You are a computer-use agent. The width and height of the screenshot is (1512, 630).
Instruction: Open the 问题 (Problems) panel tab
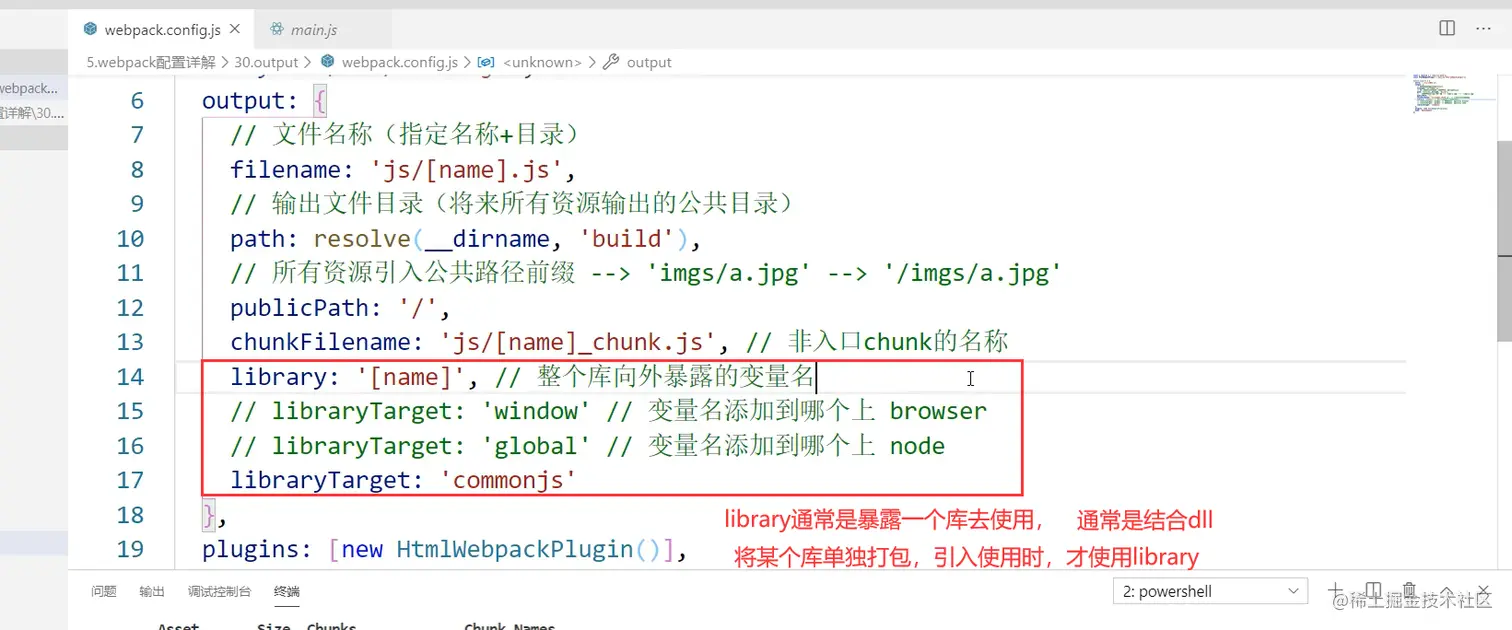104,591
